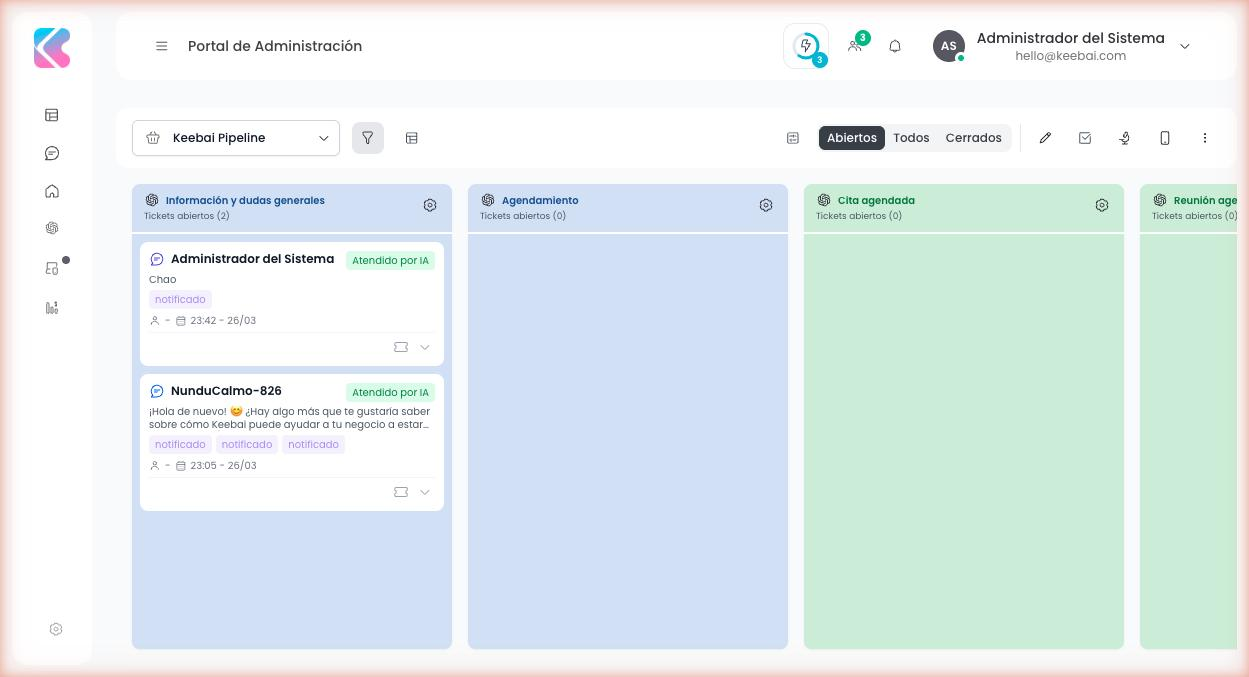The height and width of the screenshot is (677, 1249).
Task: Click the microphone icon in toolbar
Action: pyautogui.click(x=1125, y=138)
